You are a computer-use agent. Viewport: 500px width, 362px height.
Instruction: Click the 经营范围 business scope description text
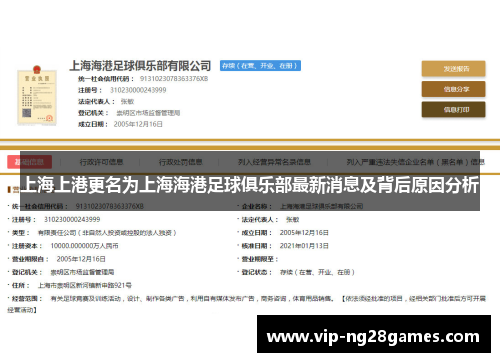(x=247, y=304)
